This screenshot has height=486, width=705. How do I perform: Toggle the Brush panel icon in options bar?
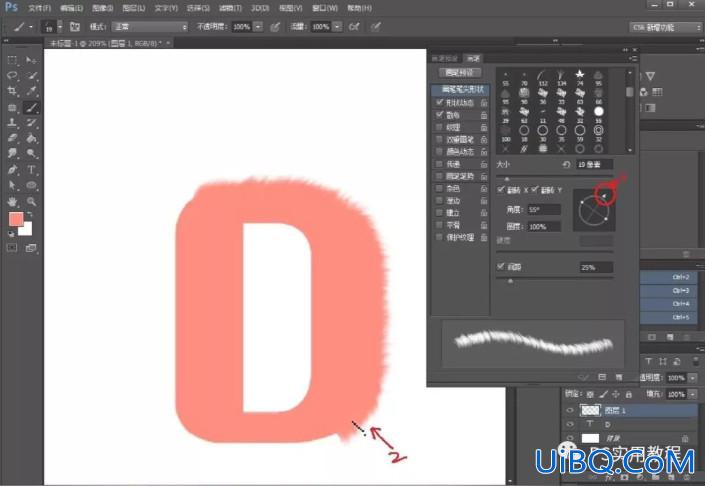tap(75, 27)
